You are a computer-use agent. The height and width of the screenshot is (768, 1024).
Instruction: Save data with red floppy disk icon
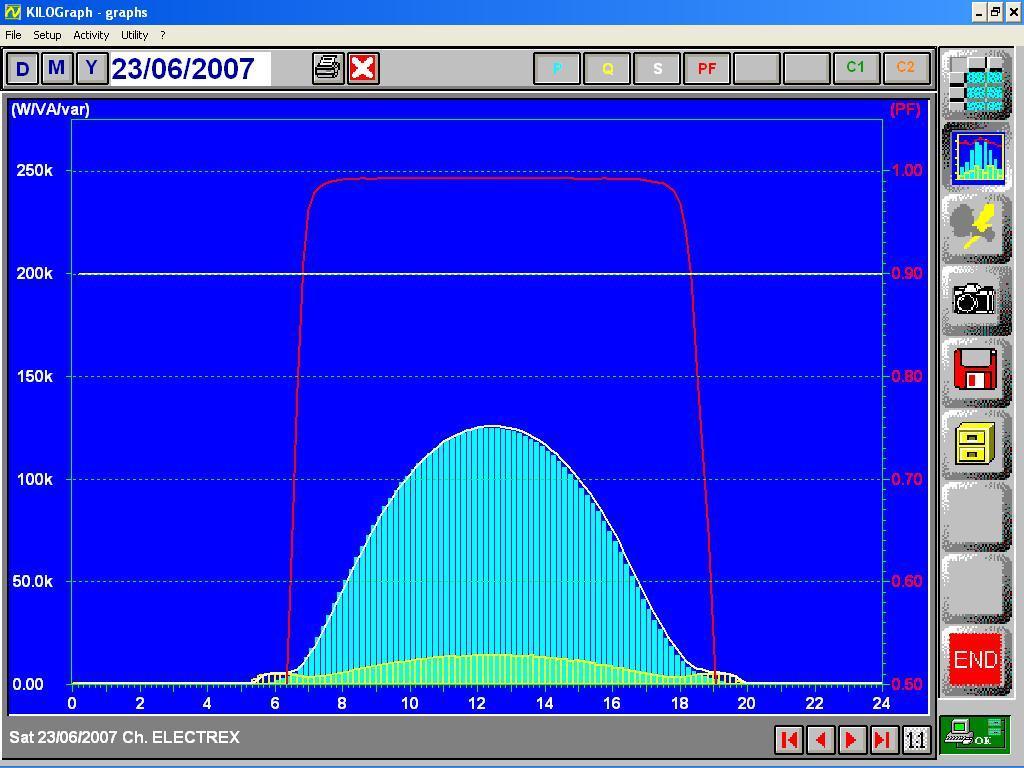click(976, 372)
